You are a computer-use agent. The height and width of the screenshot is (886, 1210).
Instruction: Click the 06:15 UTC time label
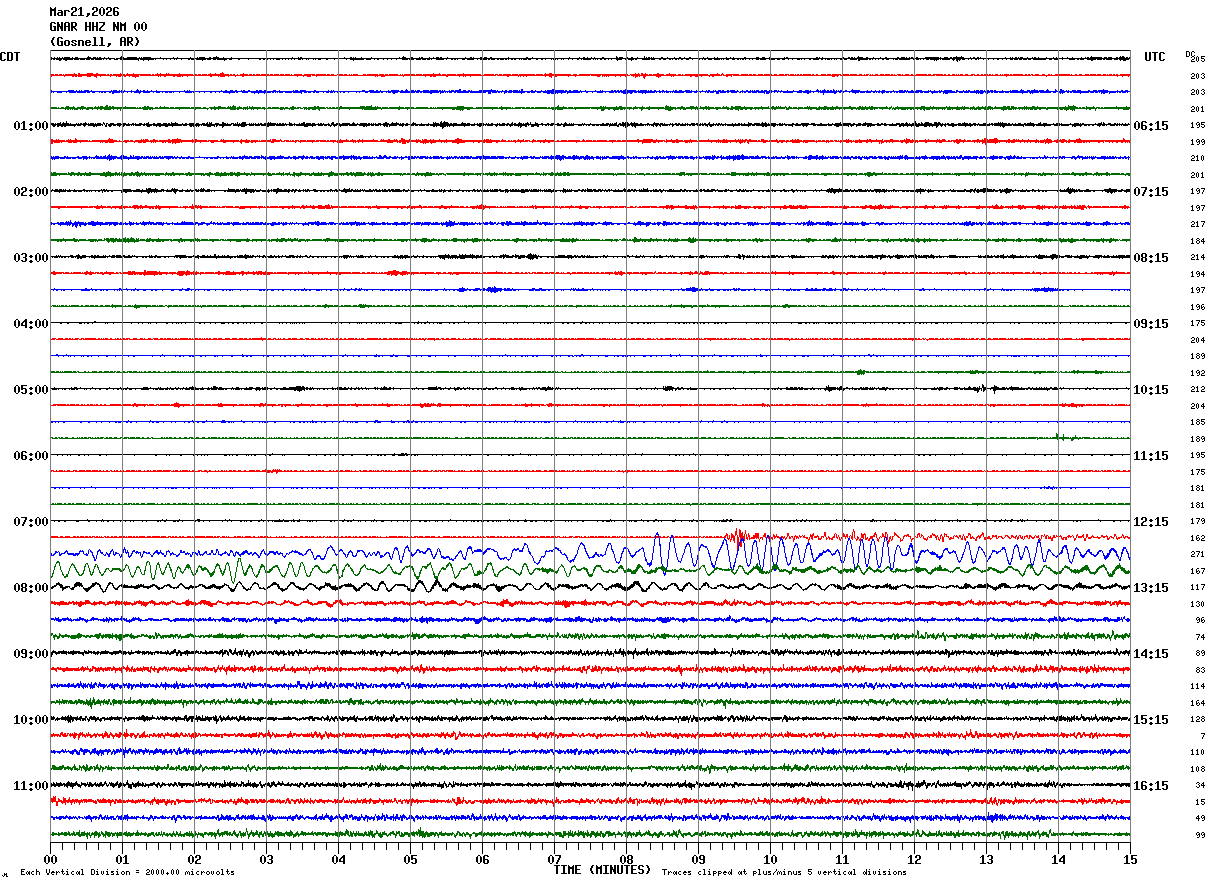pos(1152,126)
